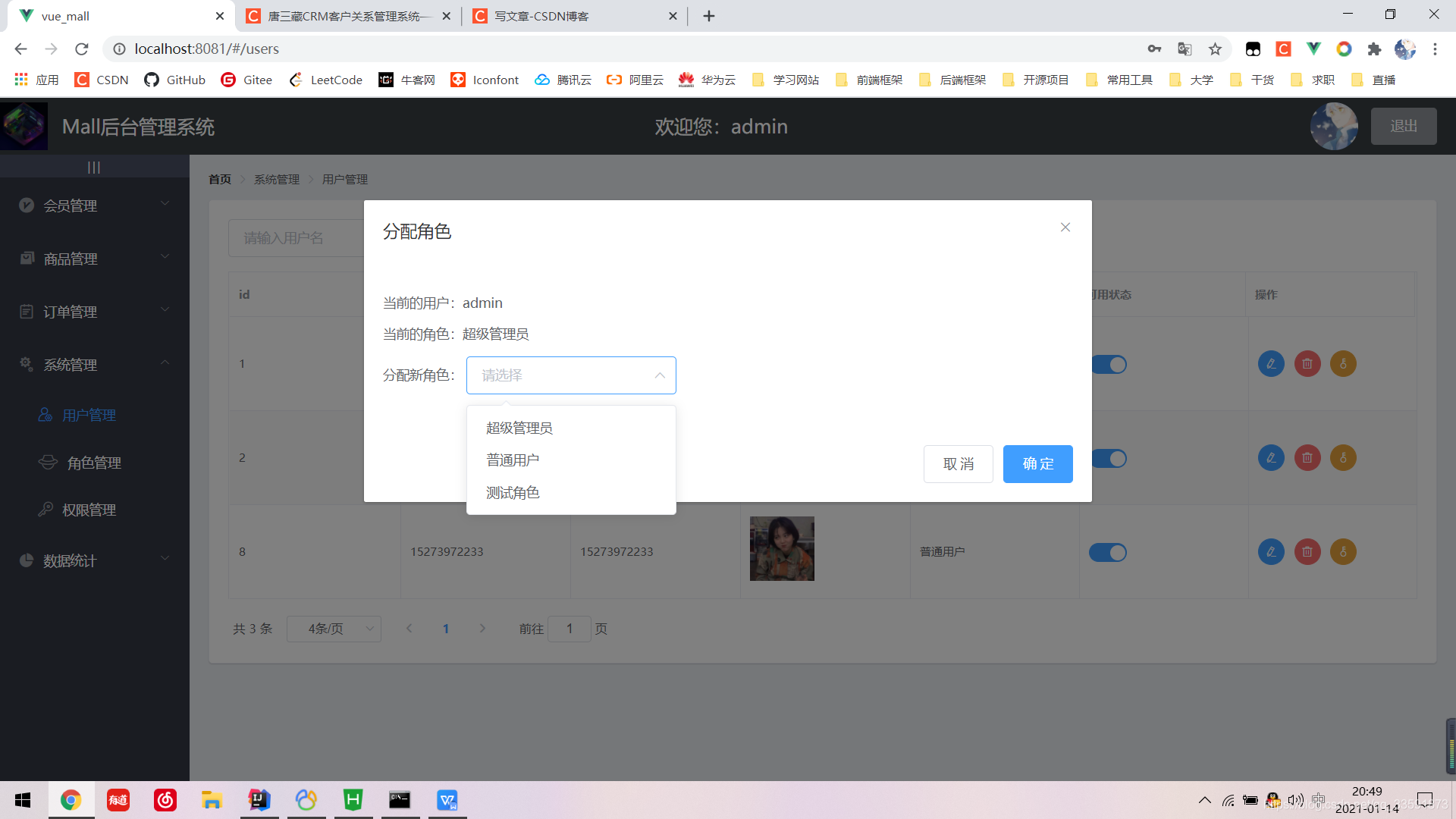Toggle the status switch for user id 1
This screenshot has height=819, width=1456.
click(1109, 365)
